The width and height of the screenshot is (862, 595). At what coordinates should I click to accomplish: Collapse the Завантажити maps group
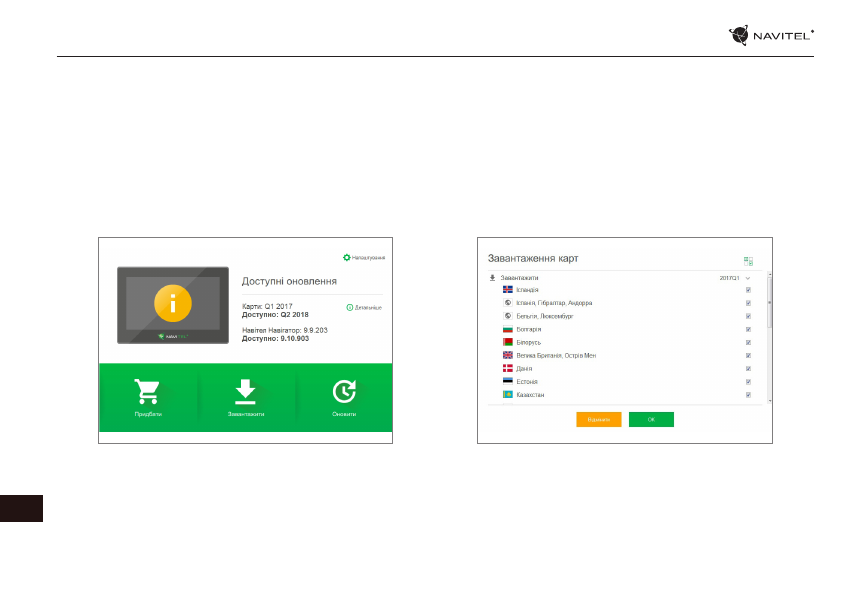pyautogui.click(x=492, y=277)
